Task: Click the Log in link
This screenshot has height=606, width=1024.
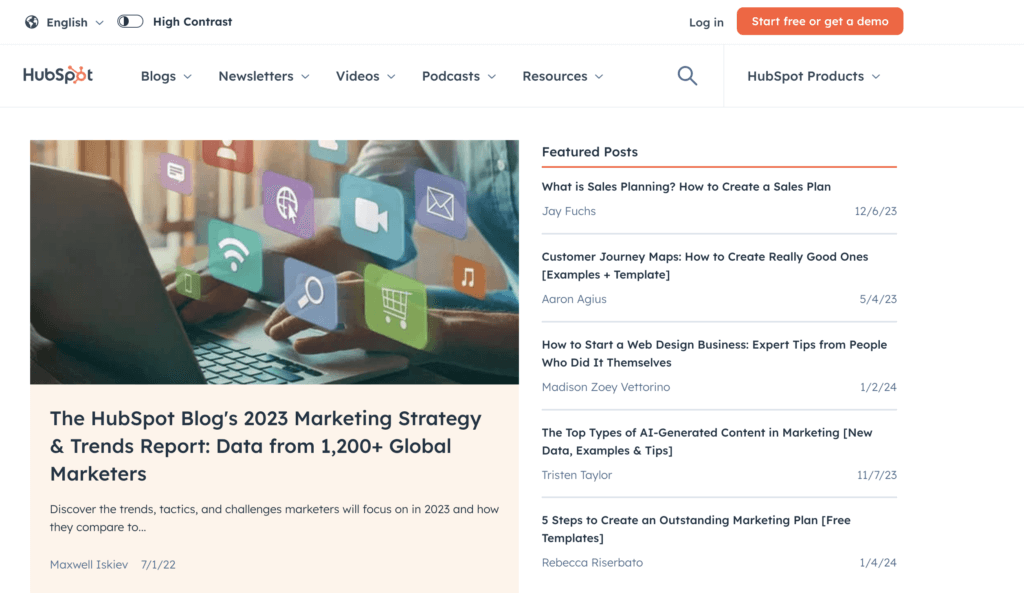Action: tap(705, 21)
